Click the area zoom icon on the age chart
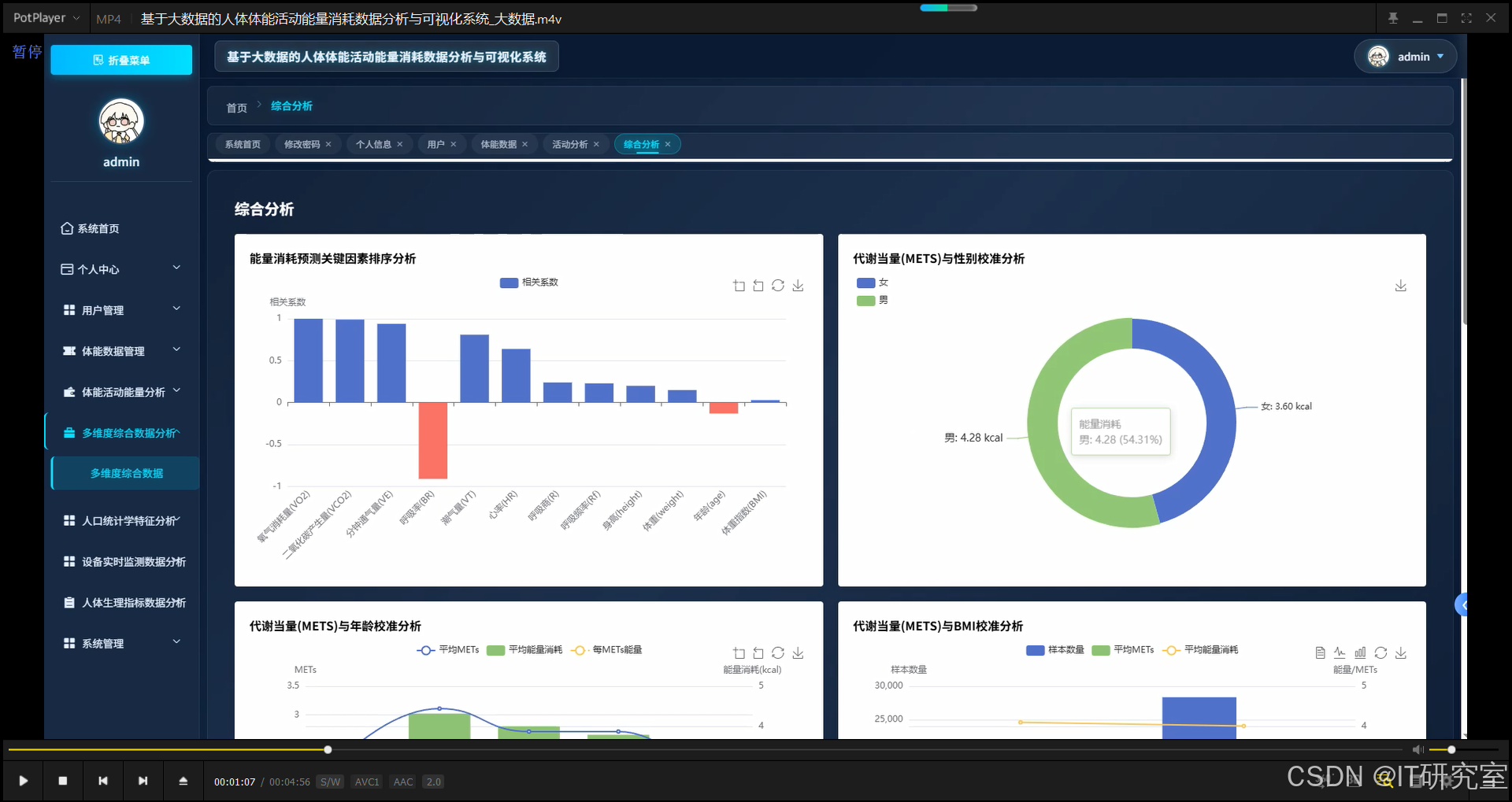This screenshot has height=802, width=1512. [x=739, y=653]
